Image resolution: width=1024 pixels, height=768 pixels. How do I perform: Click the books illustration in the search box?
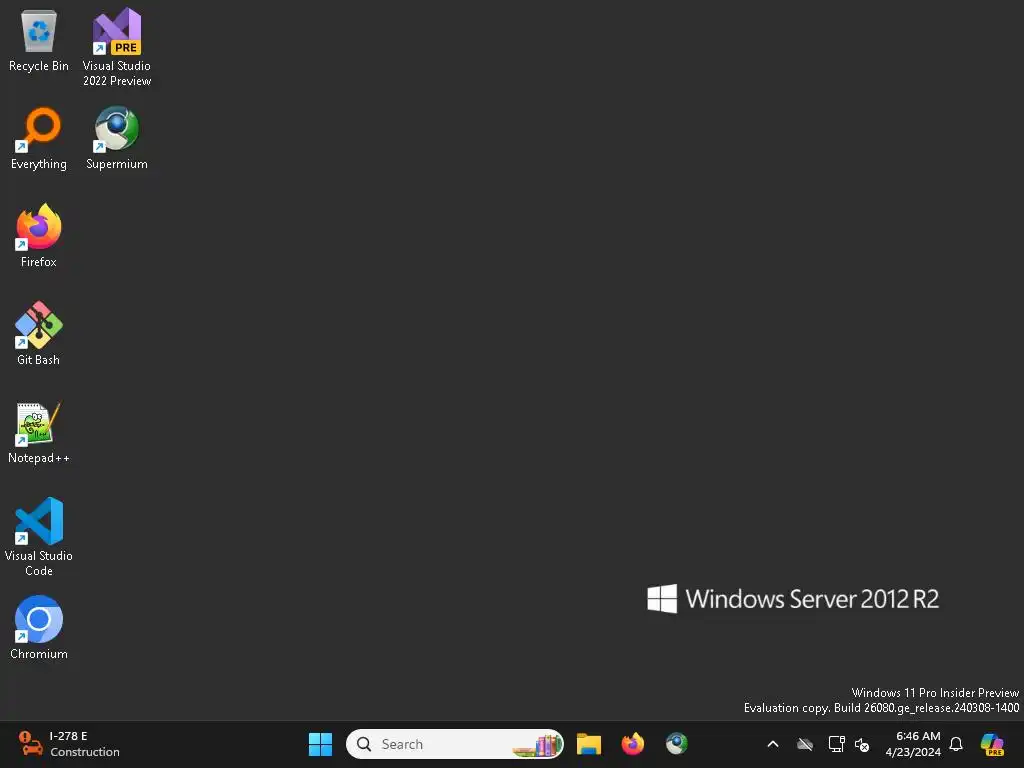pyautogui.click(x=537, y=744)
